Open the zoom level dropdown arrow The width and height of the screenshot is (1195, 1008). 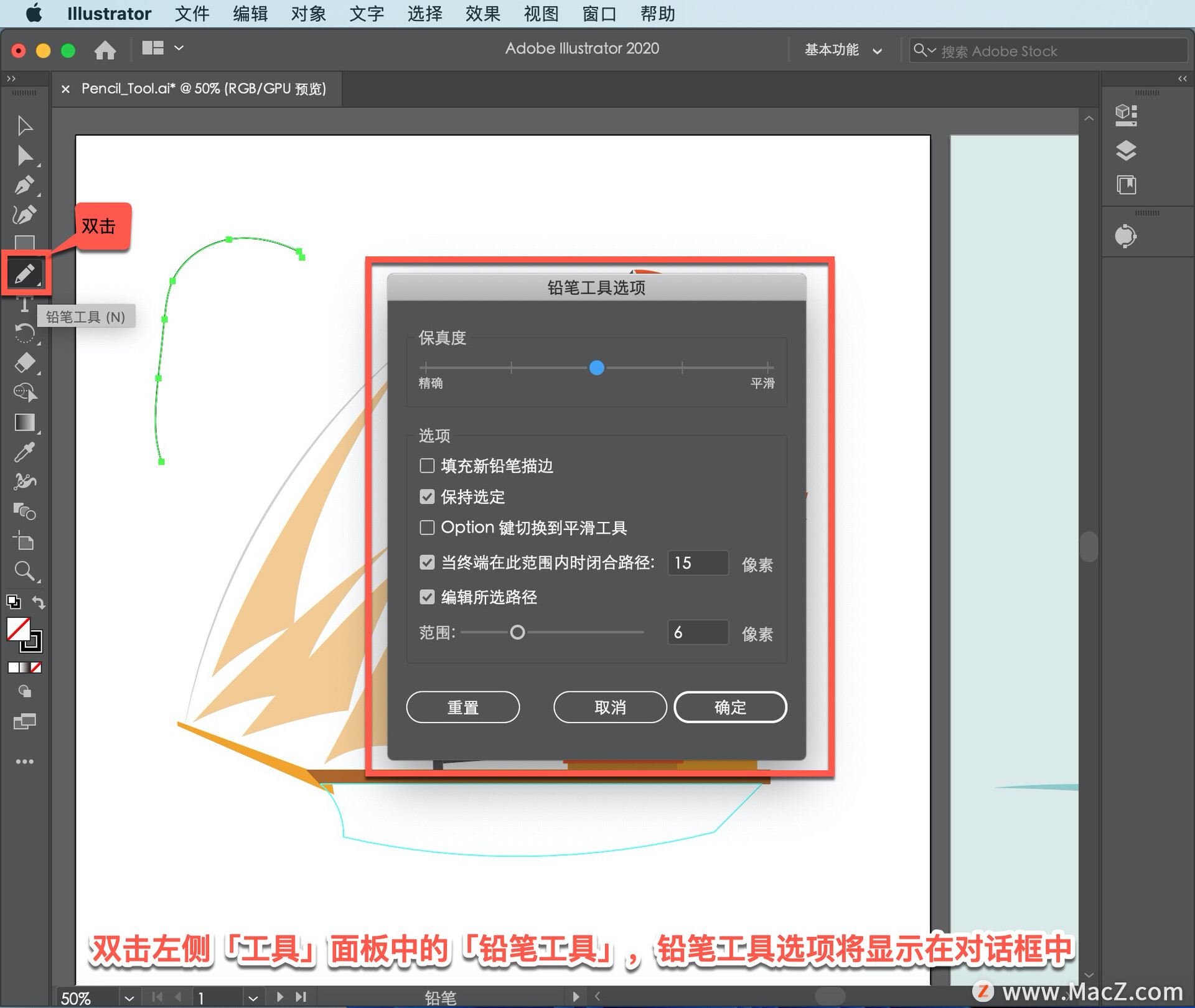pos(129,998)
